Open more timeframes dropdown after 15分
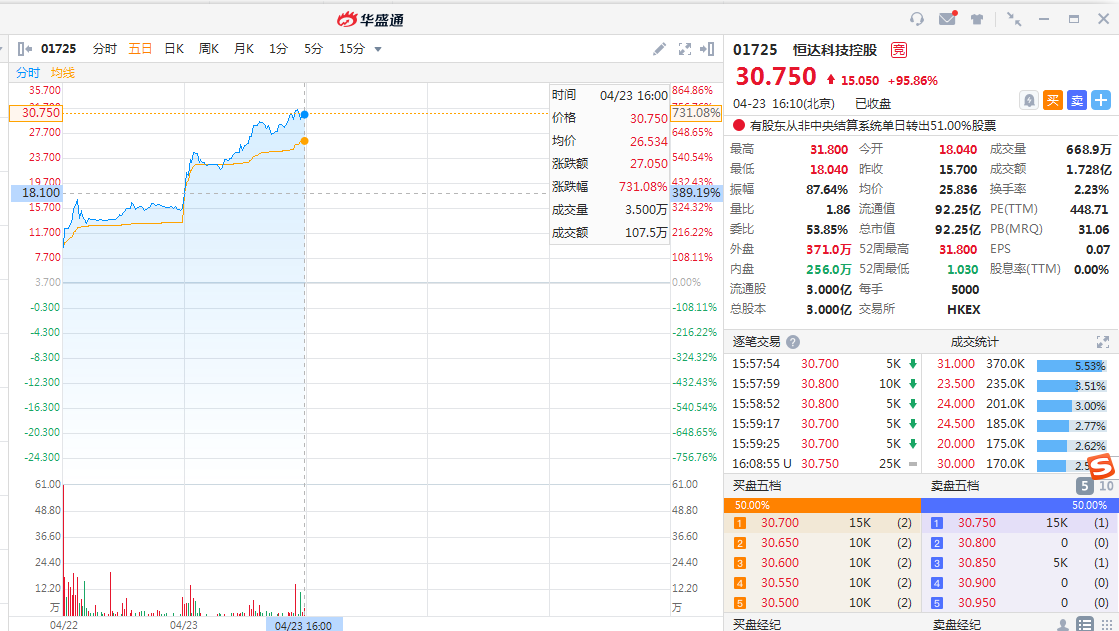The image size is (1119, 631). pos(378,49)
